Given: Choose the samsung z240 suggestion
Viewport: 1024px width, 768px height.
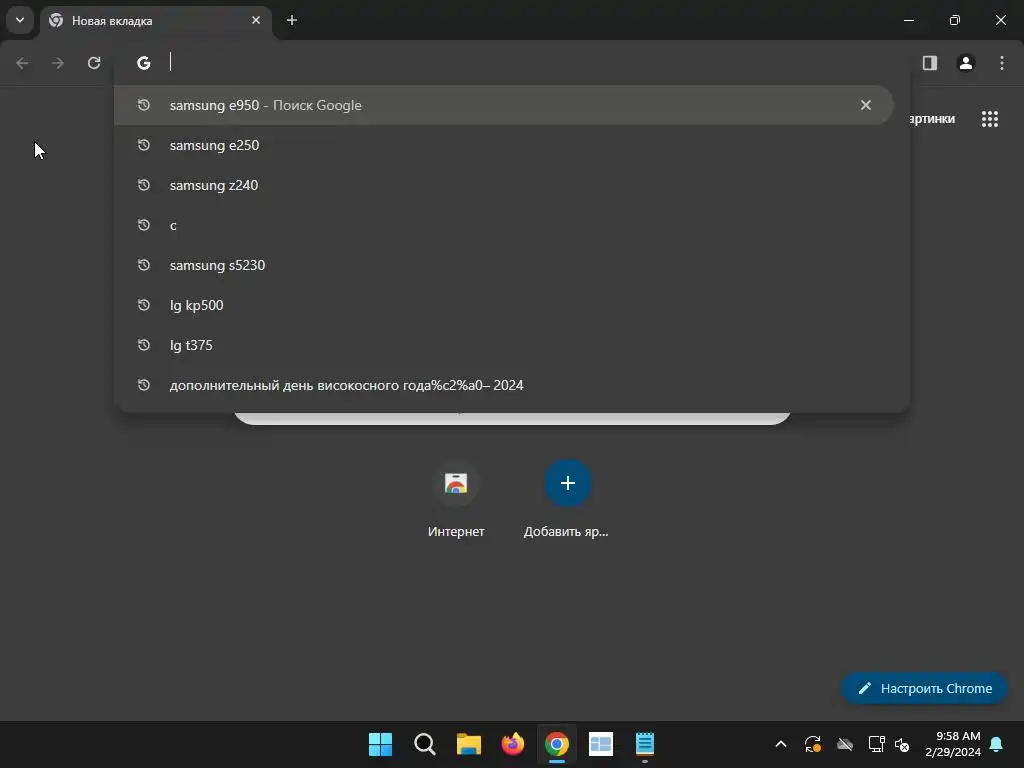Looking at the screenshot, I should 504,185.
